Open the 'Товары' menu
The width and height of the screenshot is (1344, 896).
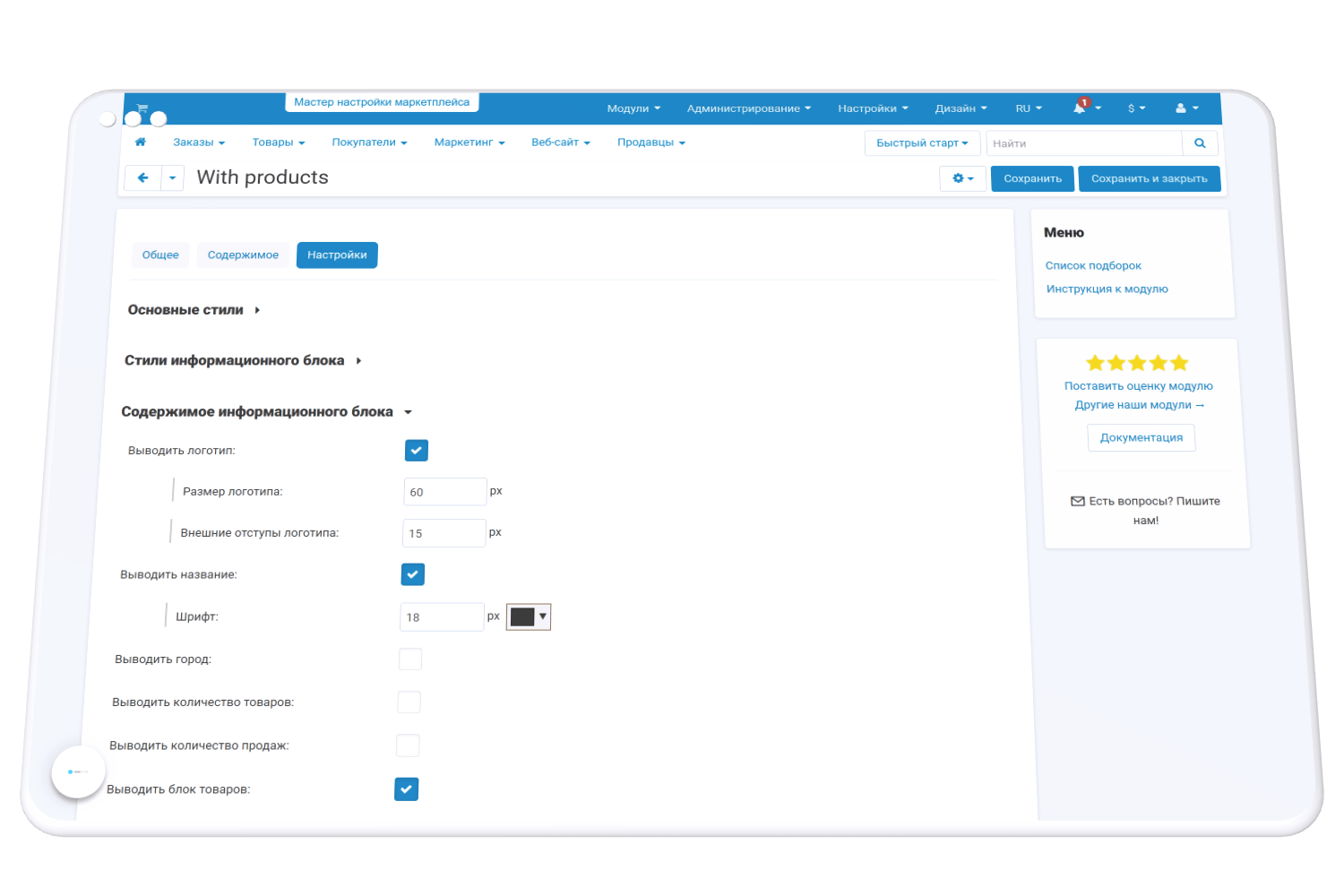point(279,142)
